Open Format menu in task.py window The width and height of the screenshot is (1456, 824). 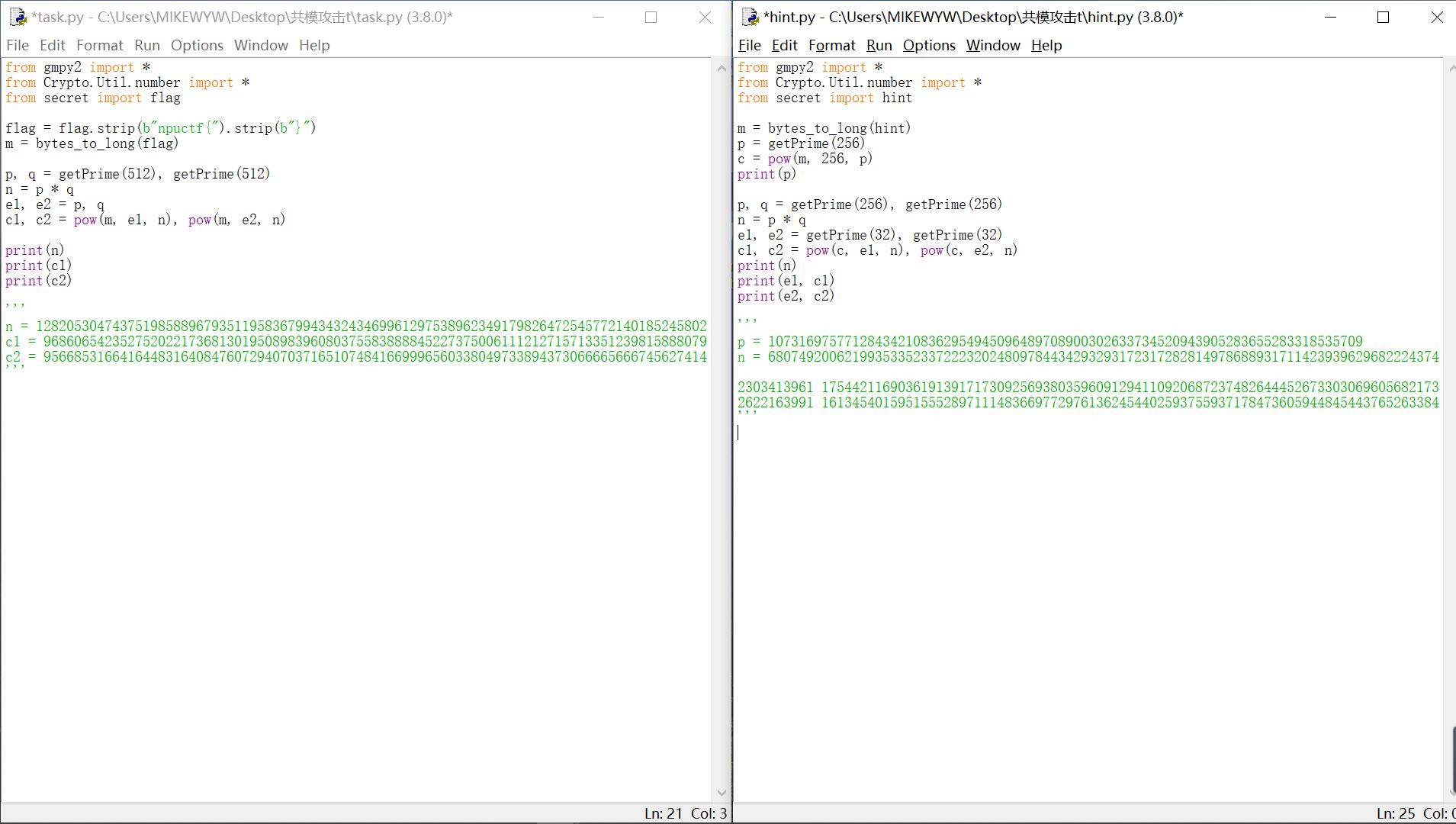click(x=100, y=45)
